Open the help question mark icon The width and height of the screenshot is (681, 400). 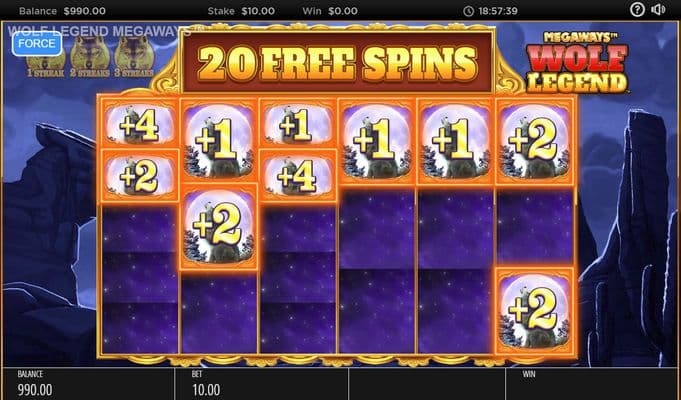pyautogui.click(x=637, y=10)
